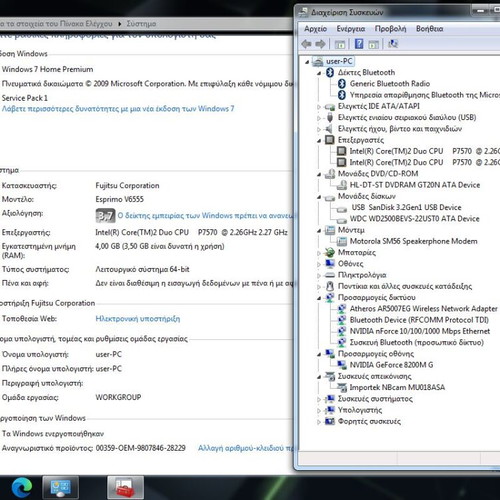Screen dimensions: 500x500
Task: Open the Windows Experience Index refresh link
Action: (206, 216)
